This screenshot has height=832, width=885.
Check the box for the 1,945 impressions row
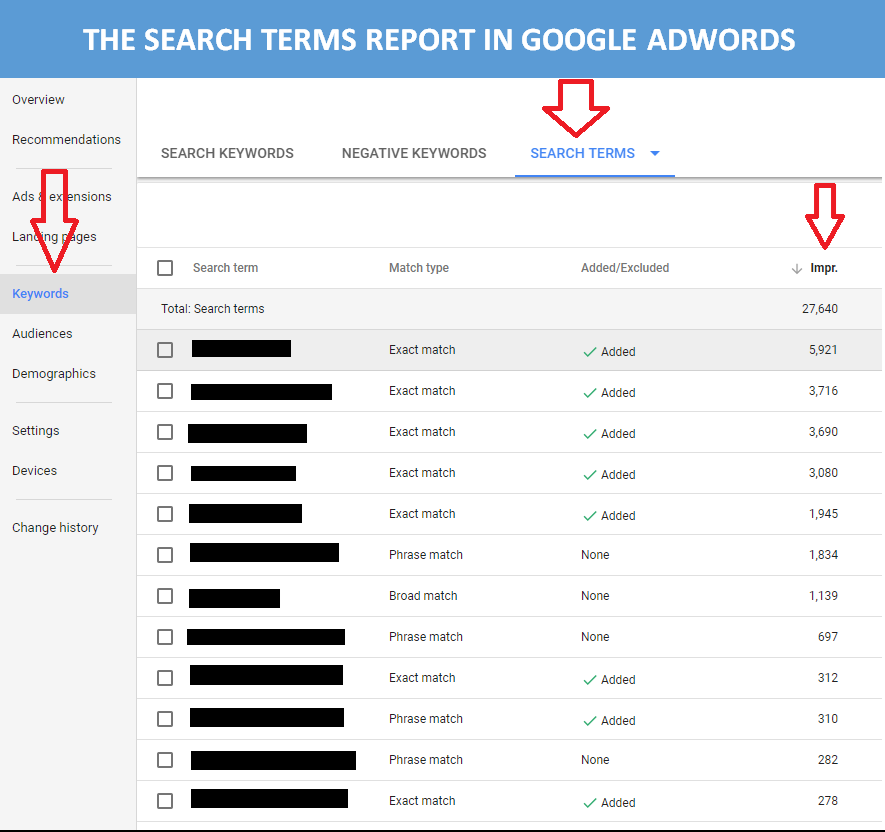pyautogui.click(x=165, y=514)
